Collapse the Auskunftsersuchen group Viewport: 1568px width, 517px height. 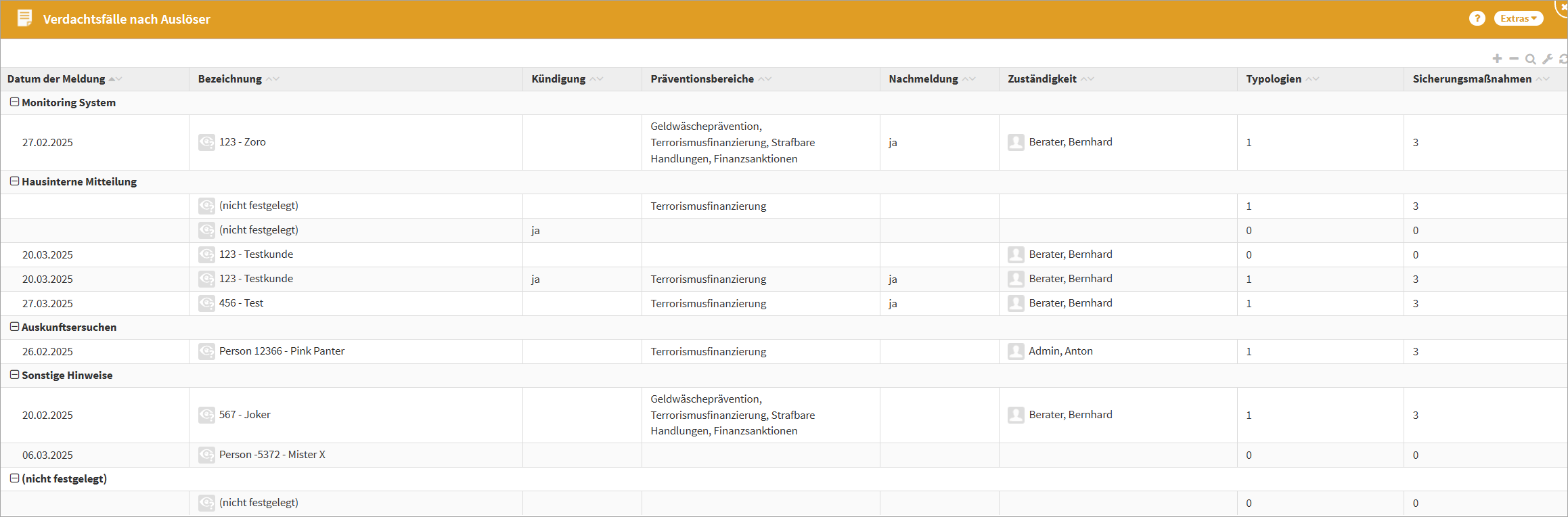[14, 327]
